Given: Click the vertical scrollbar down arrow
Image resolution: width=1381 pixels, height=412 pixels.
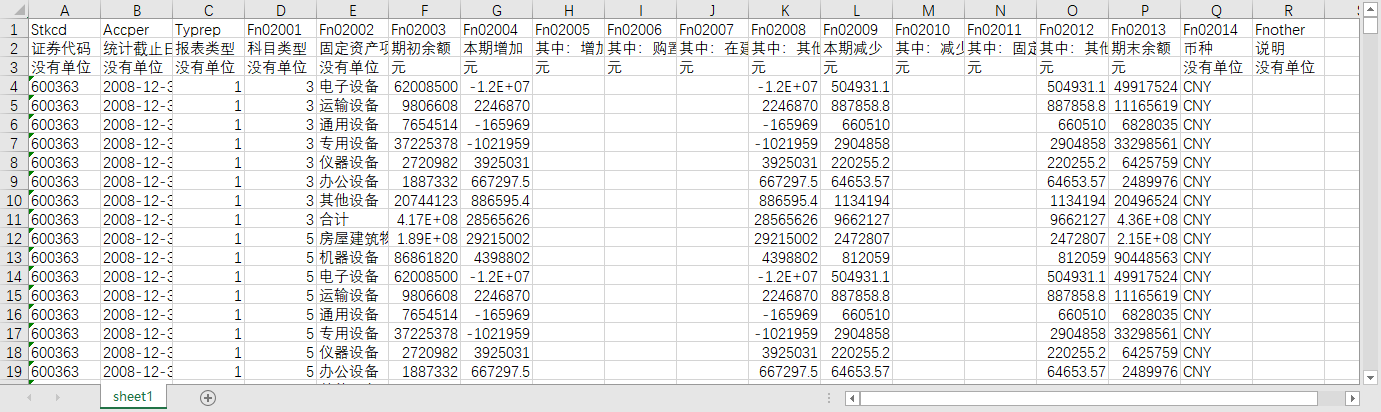Looking at the screenshot, I should tap(1371, 377).
